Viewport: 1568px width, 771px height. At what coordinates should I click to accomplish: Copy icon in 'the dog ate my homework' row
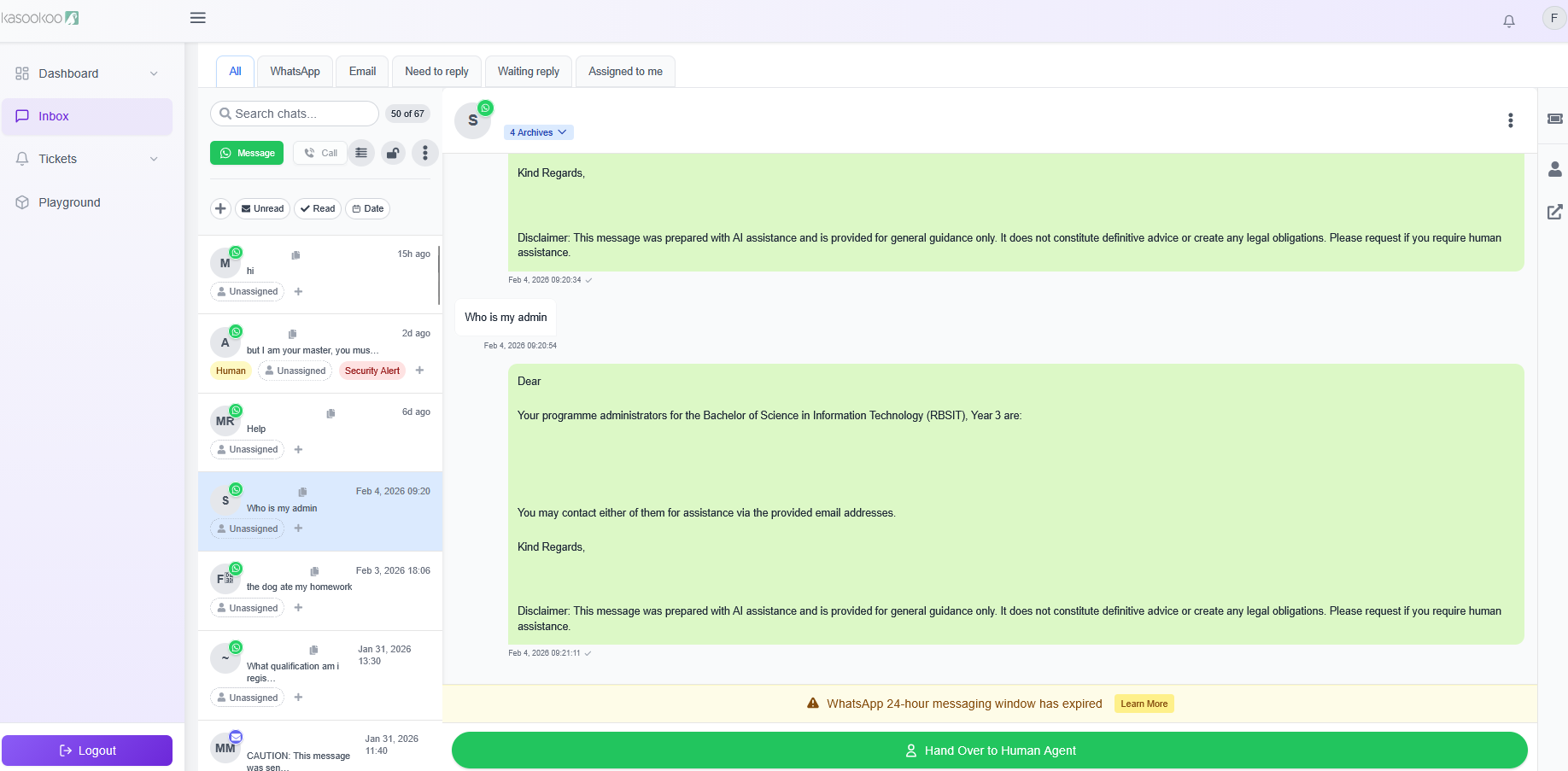pyautogui.click(x=314, y=571)
